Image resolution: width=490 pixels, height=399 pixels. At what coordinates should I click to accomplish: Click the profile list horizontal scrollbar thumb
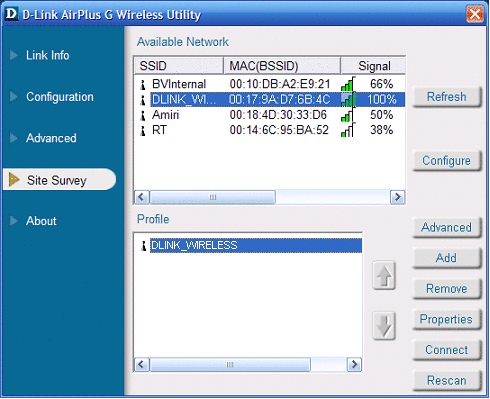[230, 364]
